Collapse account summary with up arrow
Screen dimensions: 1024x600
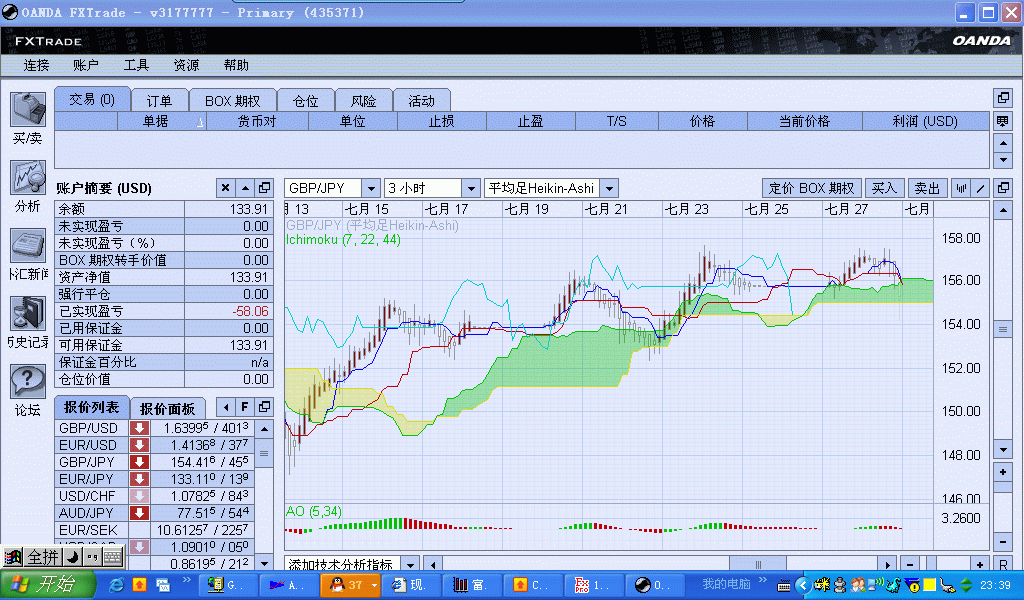(x=245, y=188)
